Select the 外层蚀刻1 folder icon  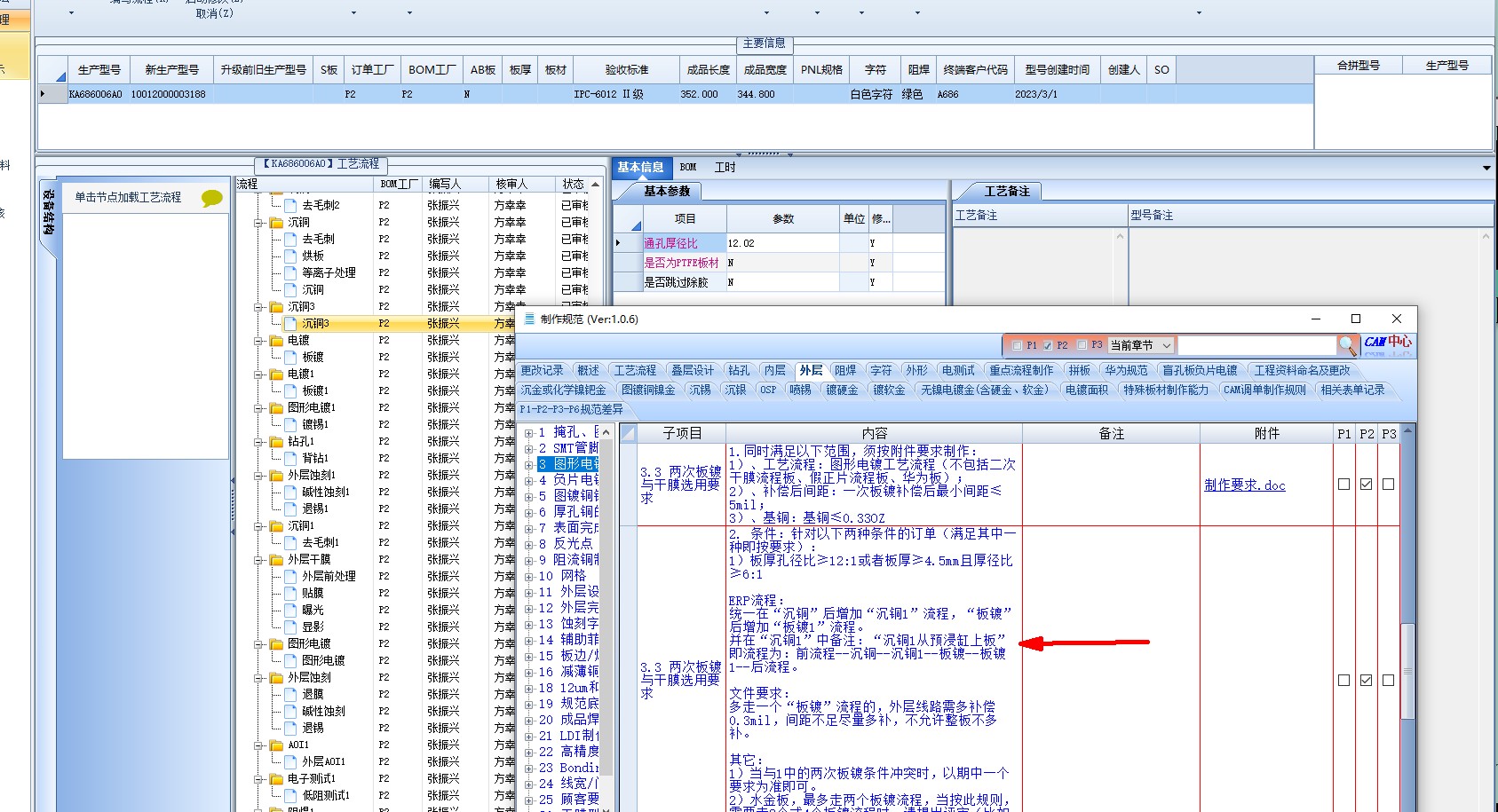pos(276,475)
